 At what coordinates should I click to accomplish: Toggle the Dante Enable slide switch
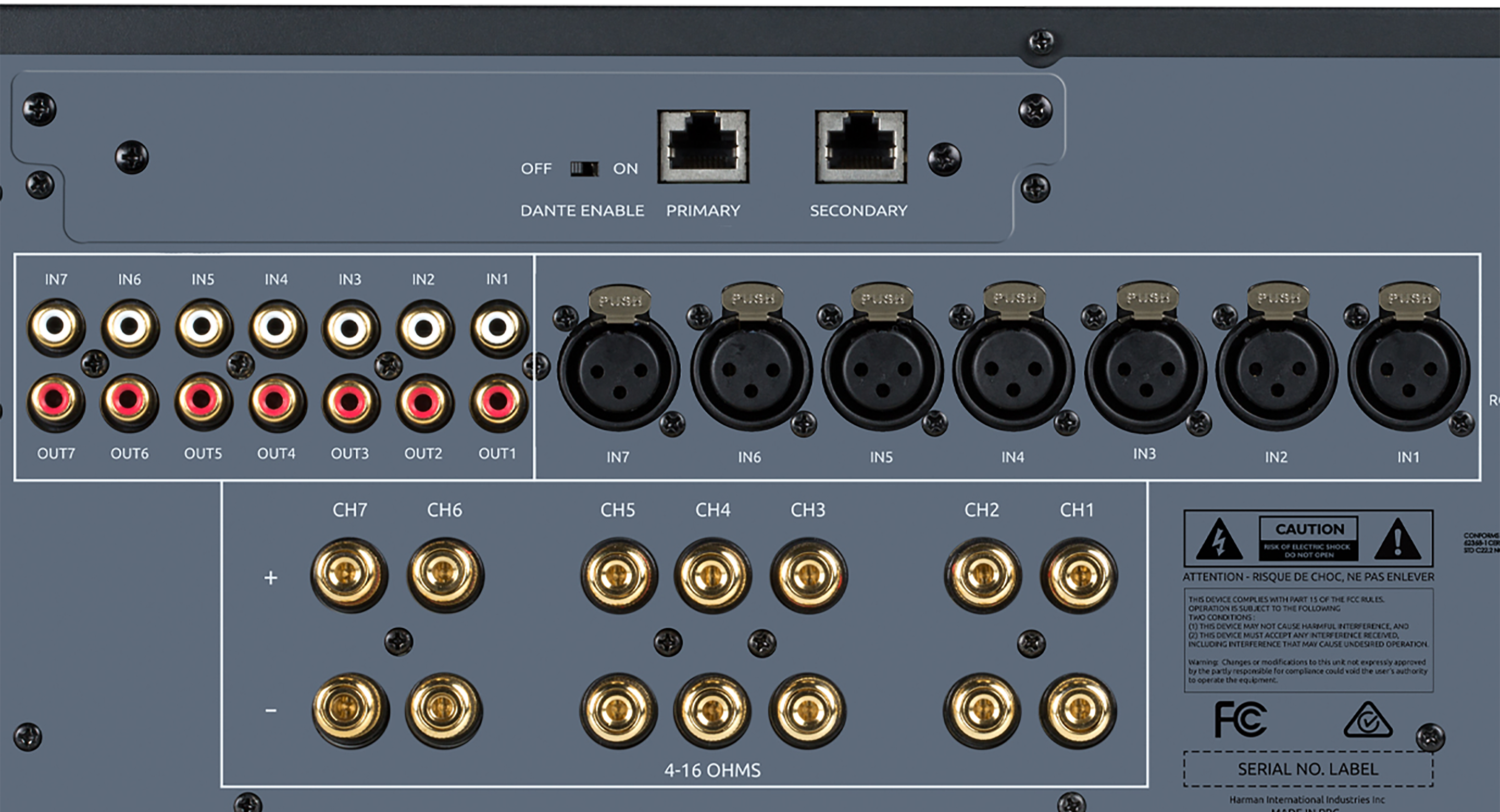point(584,169)
